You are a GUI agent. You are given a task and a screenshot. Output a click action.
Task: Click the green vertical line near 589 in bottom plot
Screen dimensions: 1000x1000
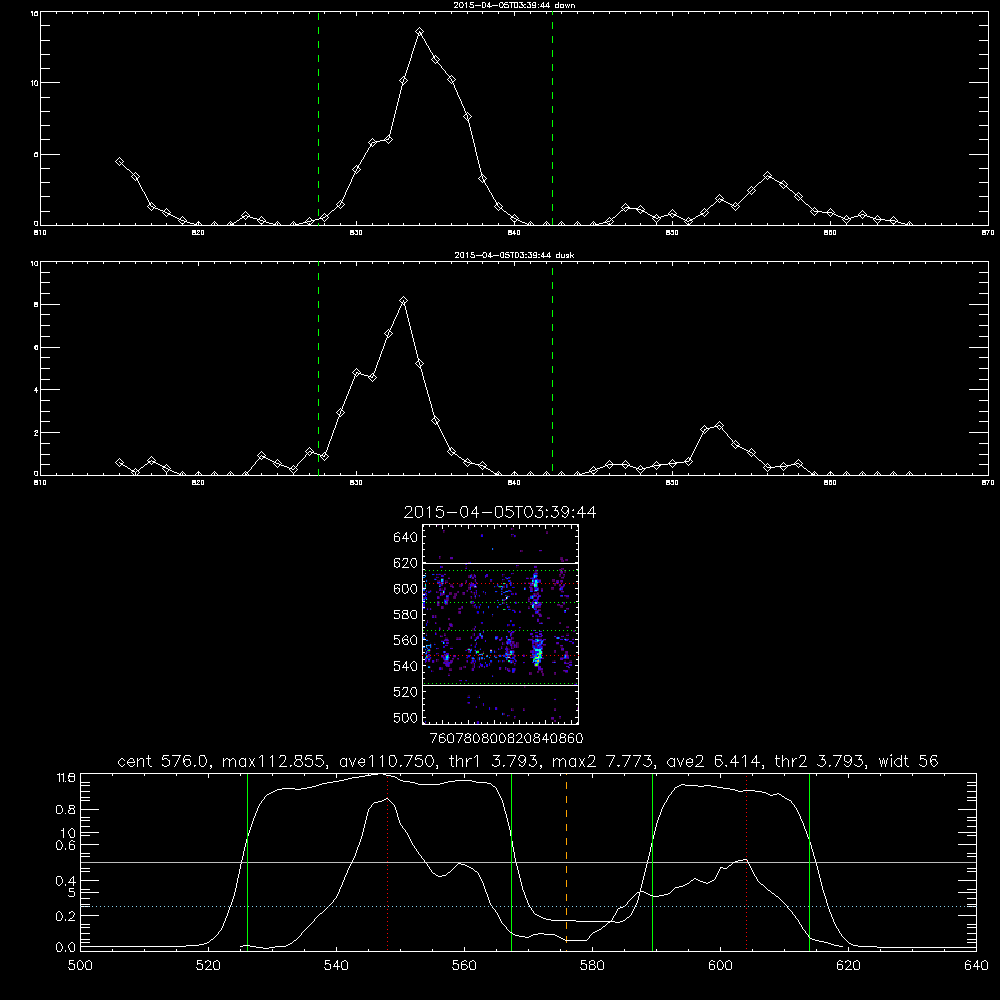pos(652,861)
